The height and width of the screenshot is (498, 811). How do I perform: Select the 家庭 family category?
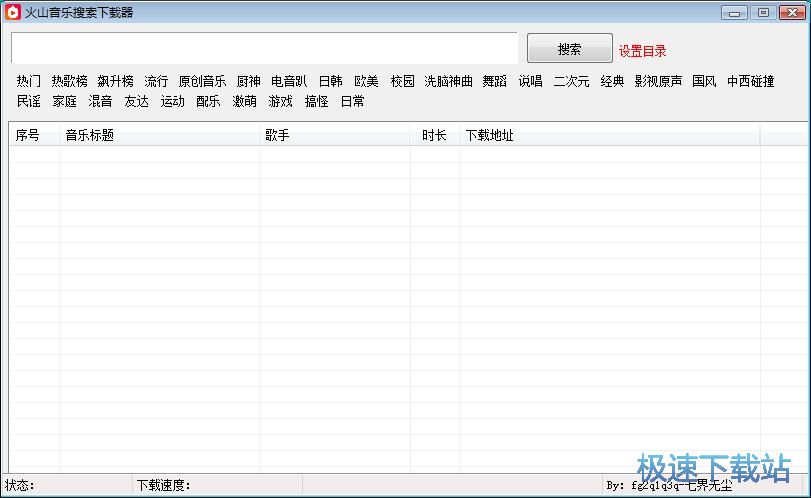pos(65,101)
